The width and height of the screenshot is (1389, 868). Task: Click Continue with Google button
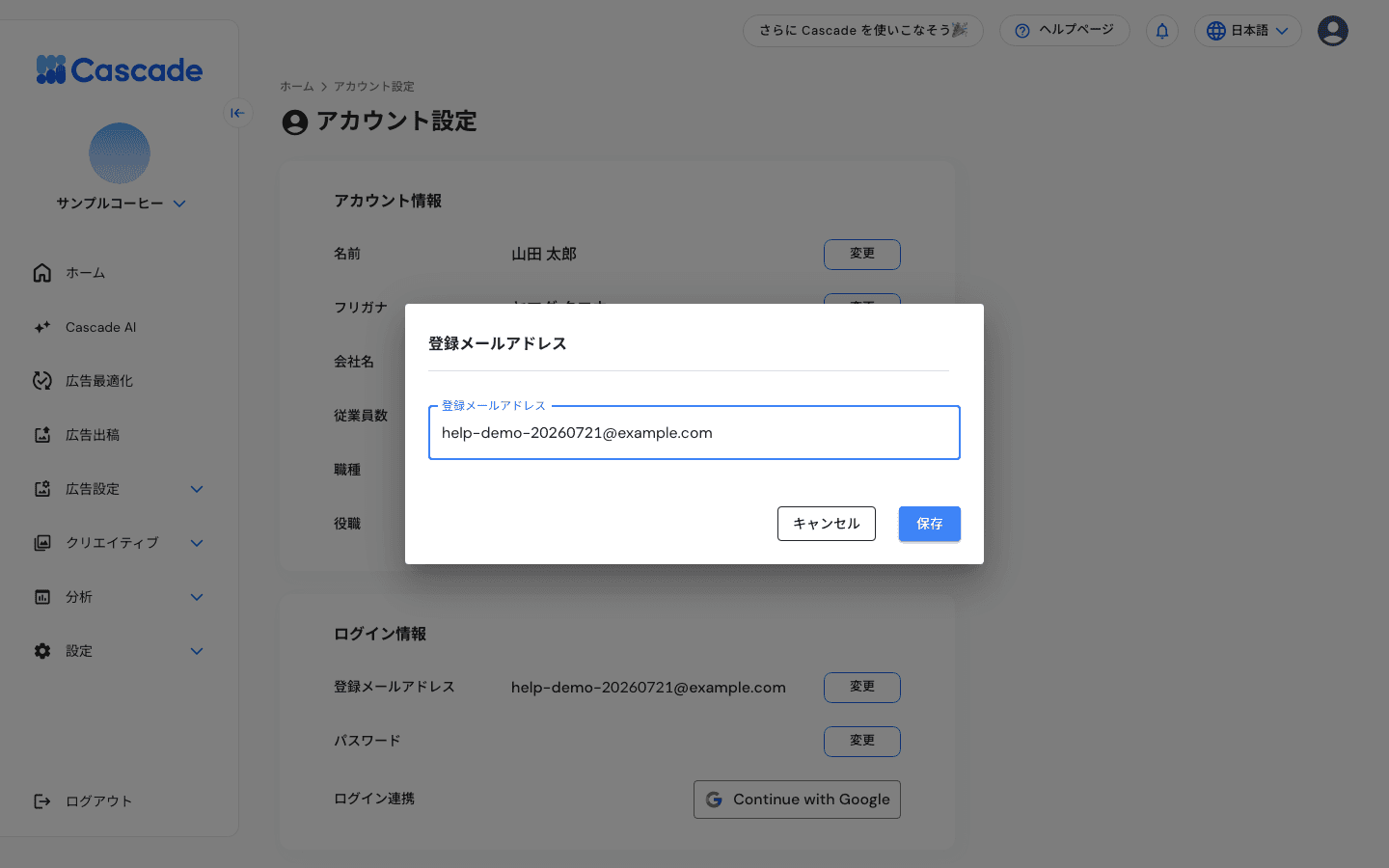[x=797, y=800]
